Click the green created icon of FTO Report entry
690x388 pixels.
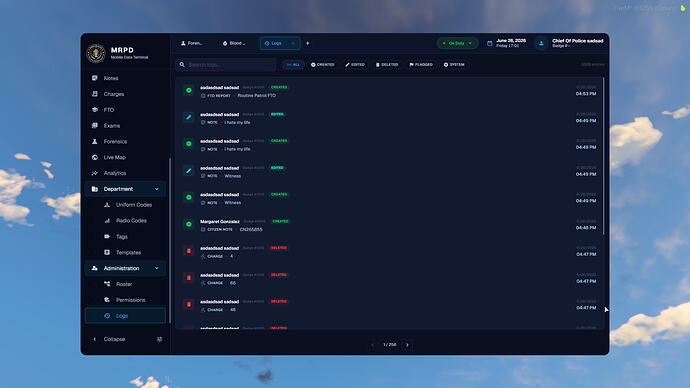coord(189,90)
